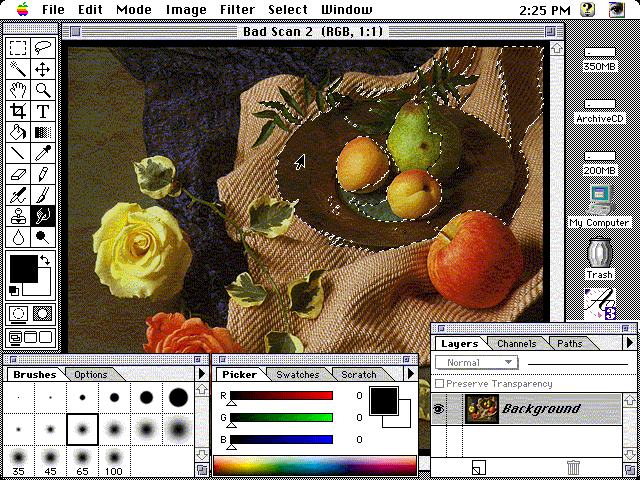Click the Zoom magnifier tool
Viewport: 640px width, 480px height.
[43, 90]
